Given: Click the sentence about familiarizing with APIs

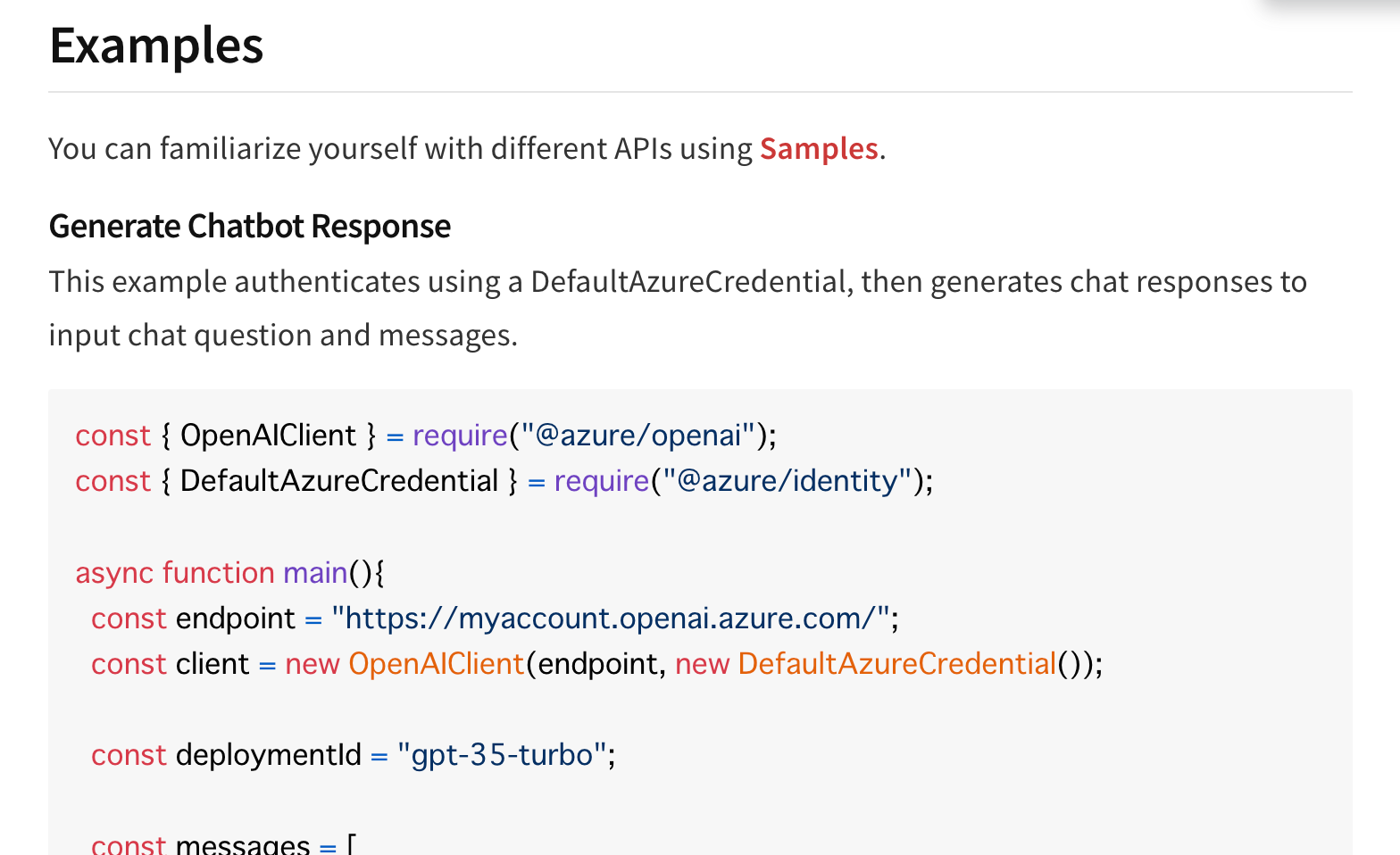Looking at the screenshot, I should tap(402, 148).
